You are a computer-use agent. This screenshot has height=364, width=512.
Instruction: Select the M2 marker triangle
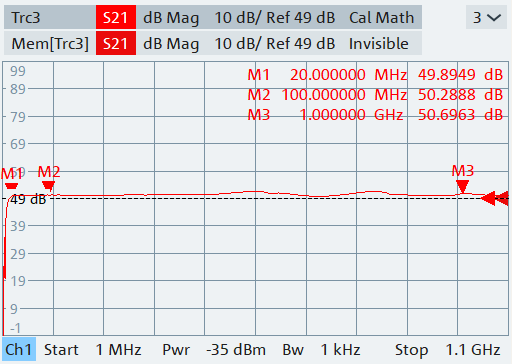(49, 186)
